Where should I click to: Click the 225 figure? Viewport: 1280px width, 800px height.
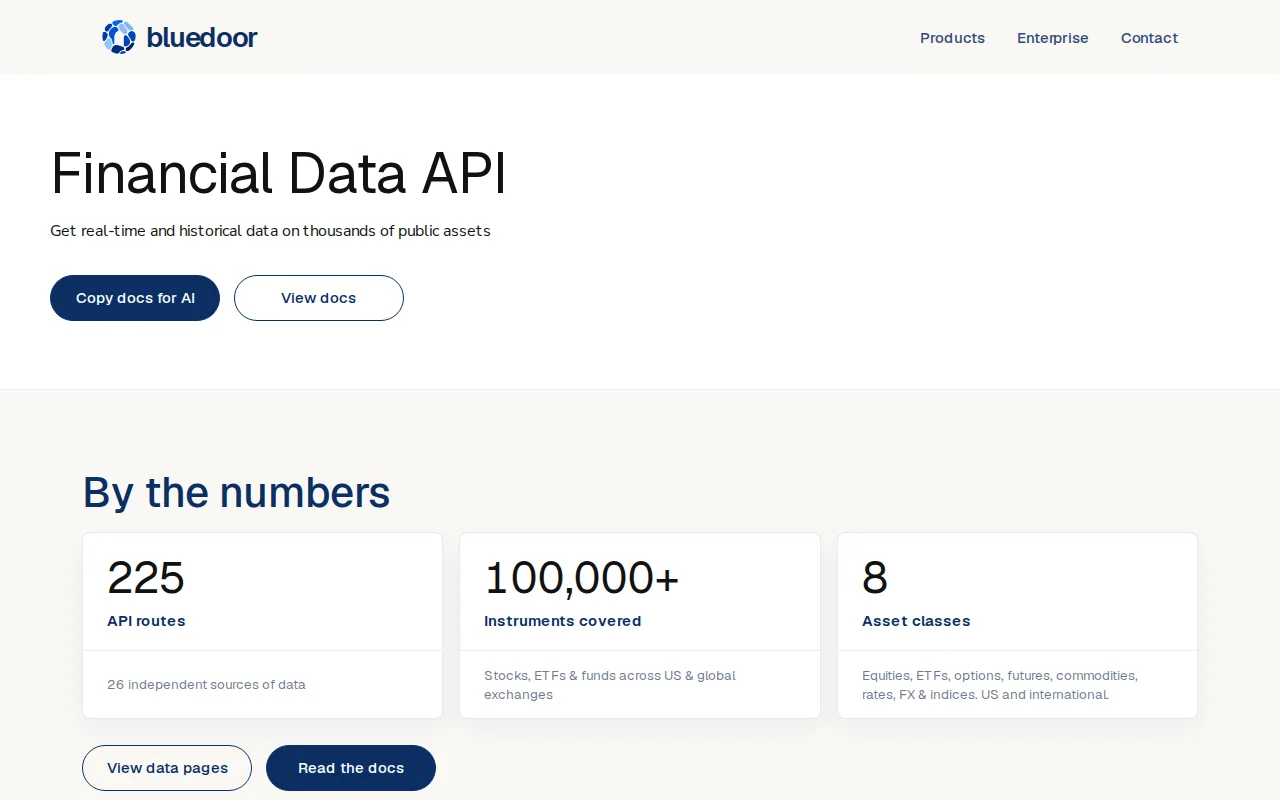146,578
